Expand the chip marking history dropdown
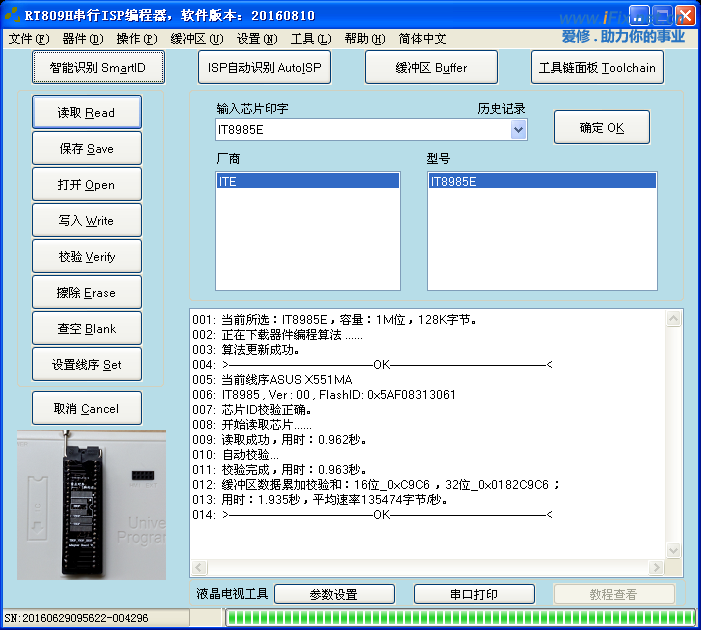Image resolution: width=701 pixels, height=630 pixels. click(x=518, y=130)
